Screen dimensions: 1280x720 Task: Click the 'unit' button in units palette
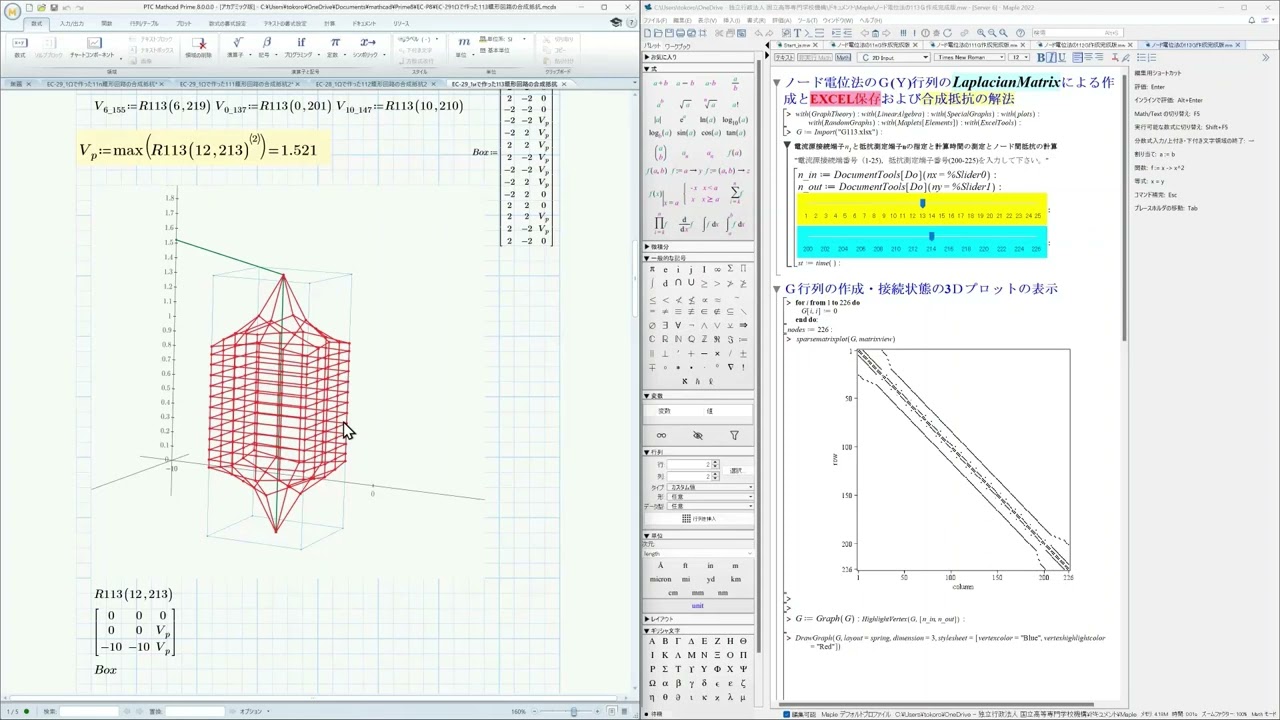698,605
